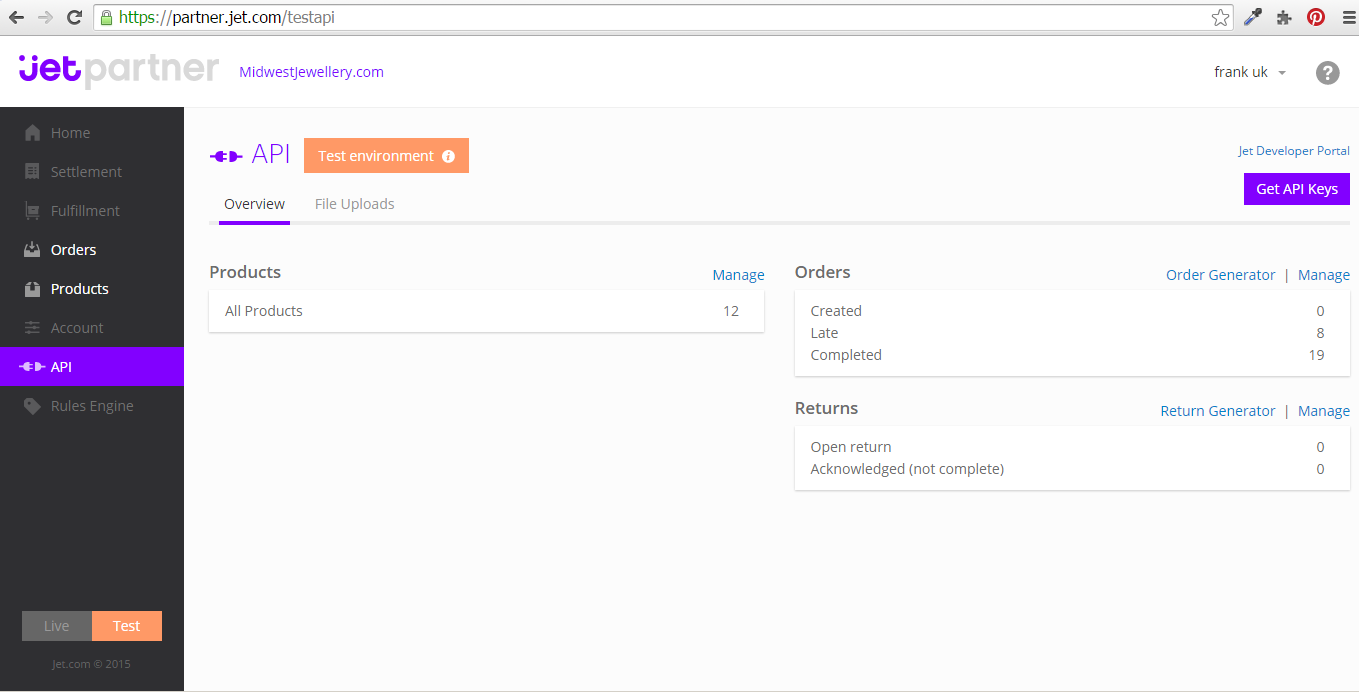
Task: Open the Jet Developer Portal link
Action: [1294, 151]
